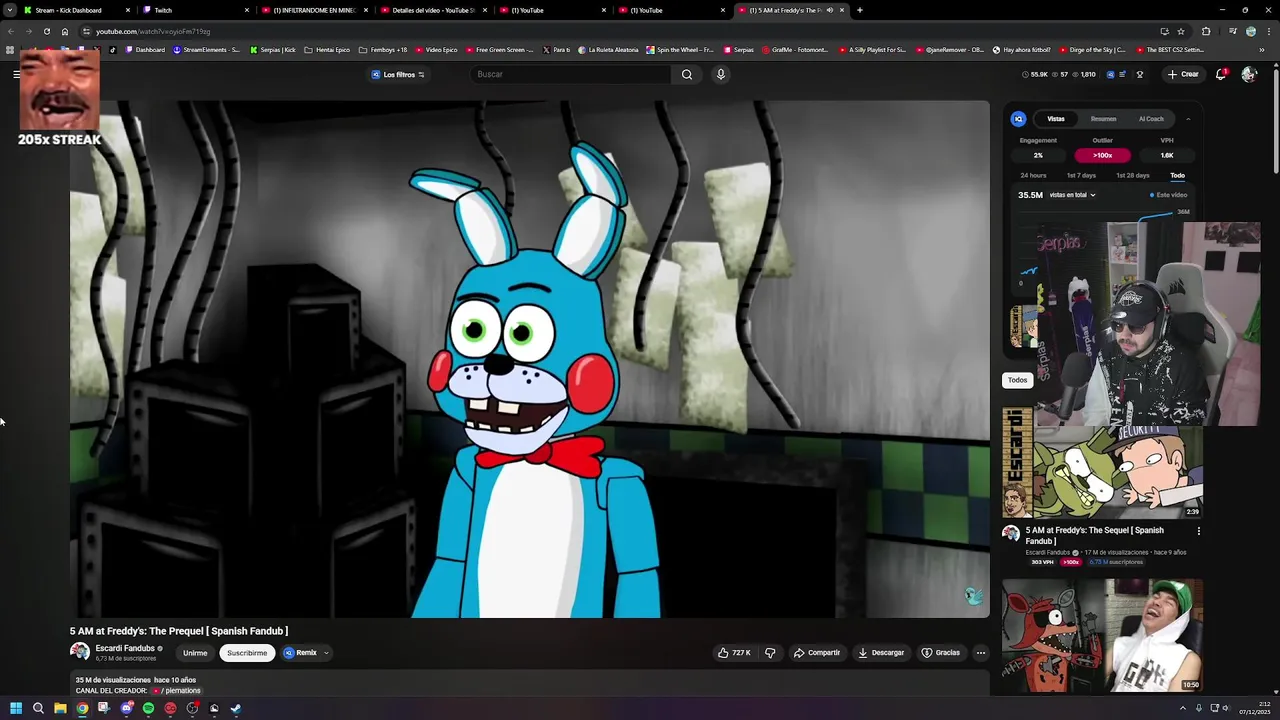Switch to Detalles del video tab
Screen dimensions: 1280x720
[434, 10]
